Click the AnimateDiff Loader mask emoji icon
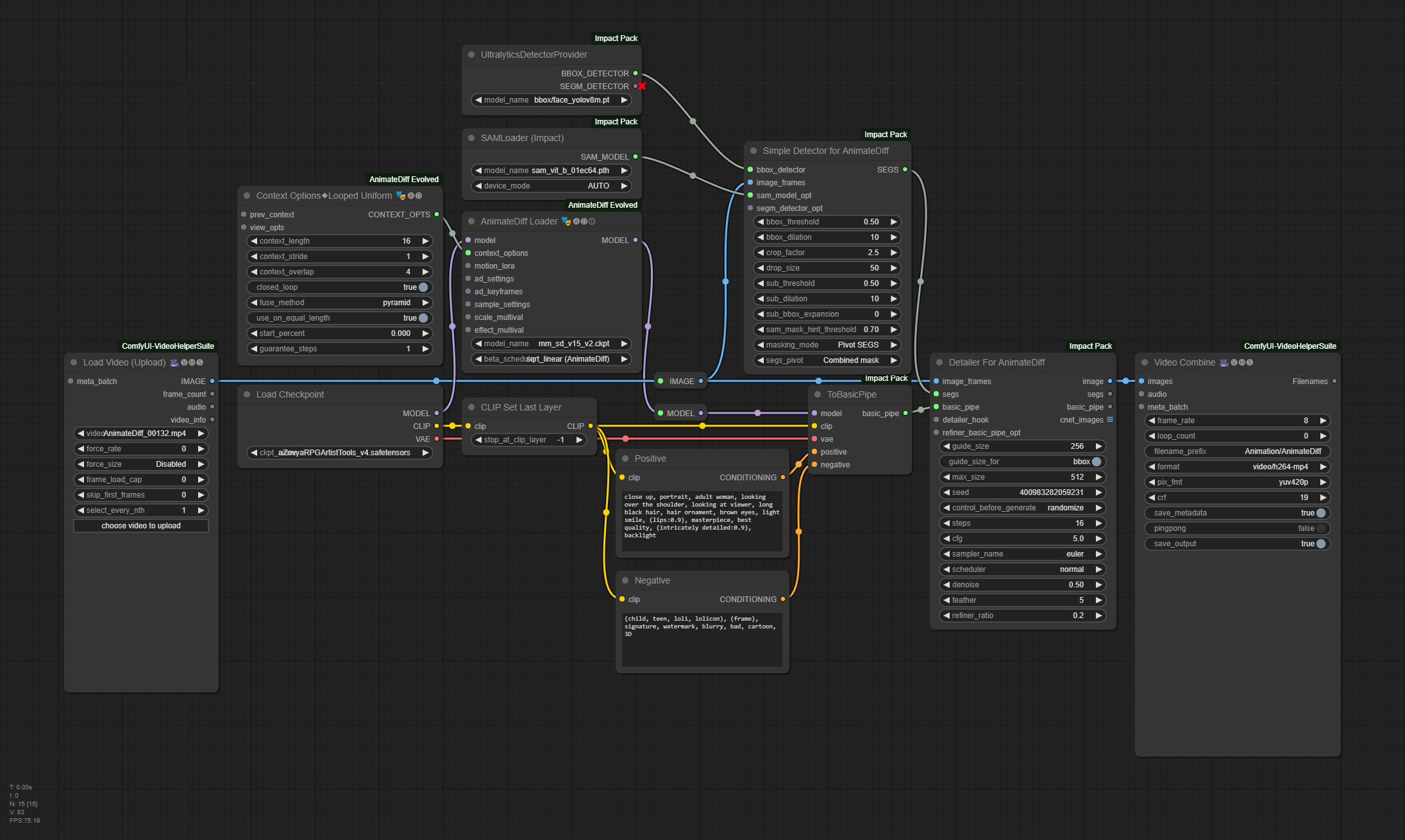 566,222
